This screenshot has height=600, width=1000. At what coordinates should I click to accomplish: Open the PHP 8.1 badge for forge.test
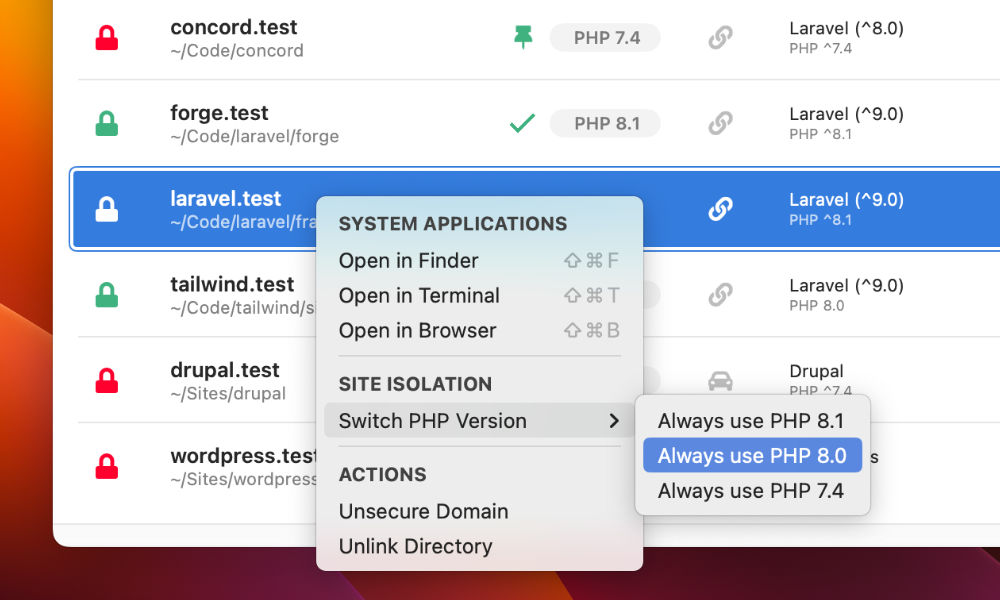(605, 123)
